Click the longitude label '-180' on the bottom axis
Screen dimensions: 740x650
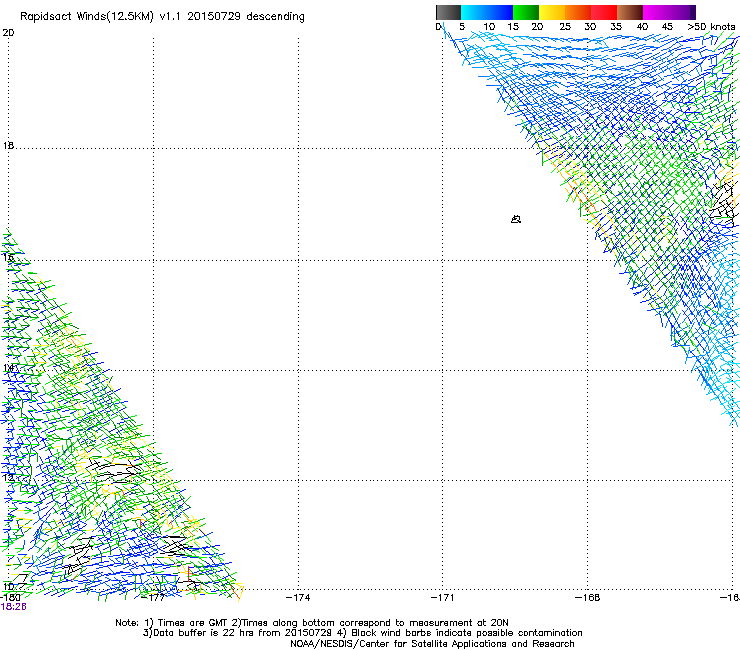[10, 597]
